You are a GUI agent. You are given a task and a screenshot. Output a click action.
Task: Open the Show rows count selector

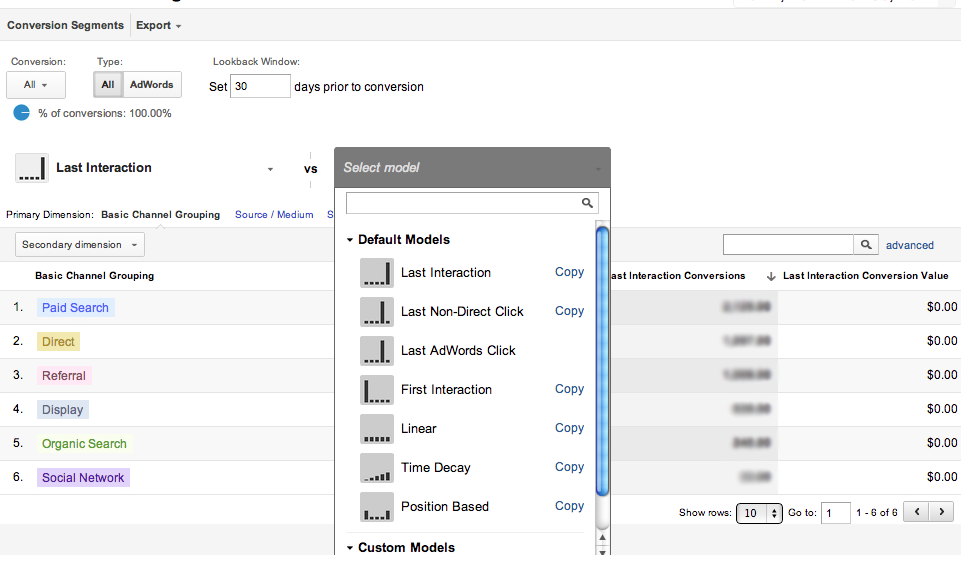point(758,513)
